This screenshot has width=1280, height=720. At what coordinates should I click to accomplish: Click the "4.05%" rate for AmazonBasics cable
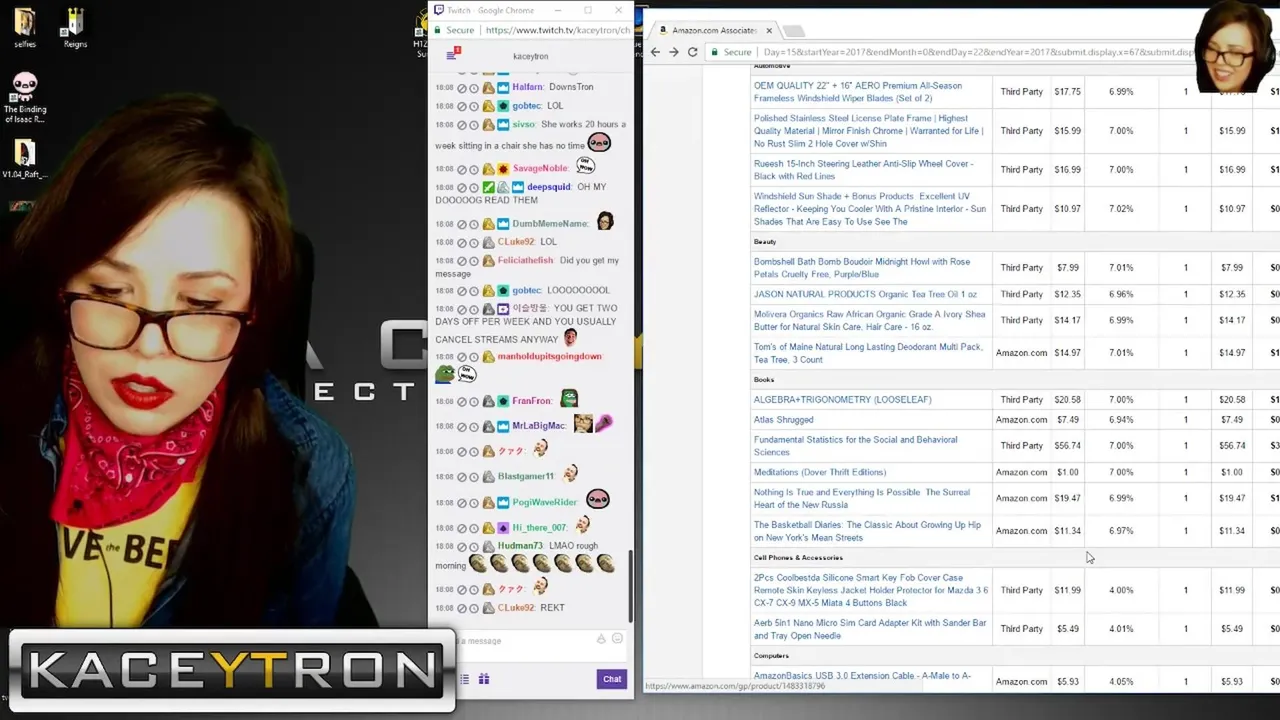point(1121,682)
